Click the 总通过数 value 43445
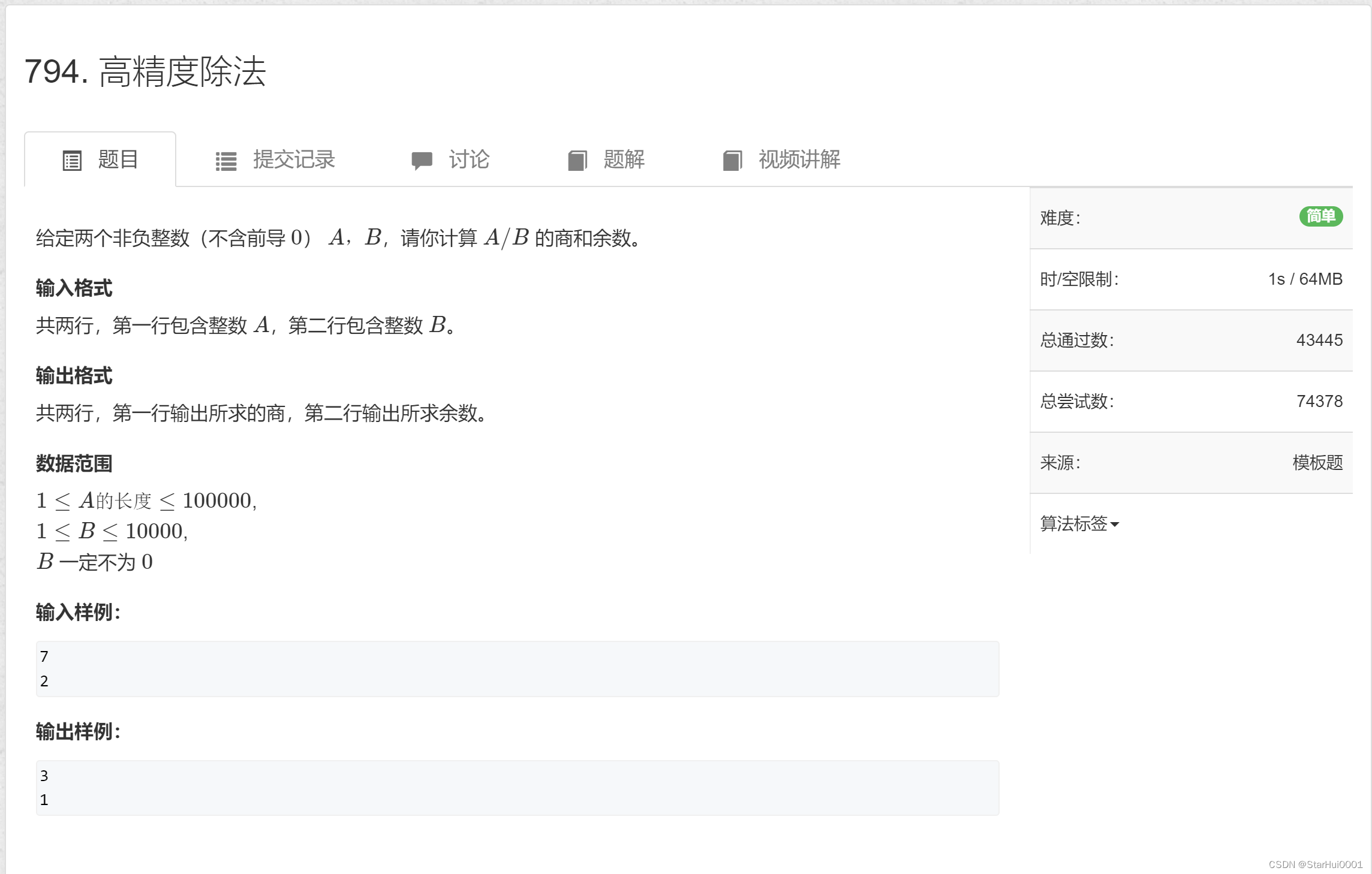Image resolution: width=1372 pixels, height=874 pixels. (x=1319, y=340)
